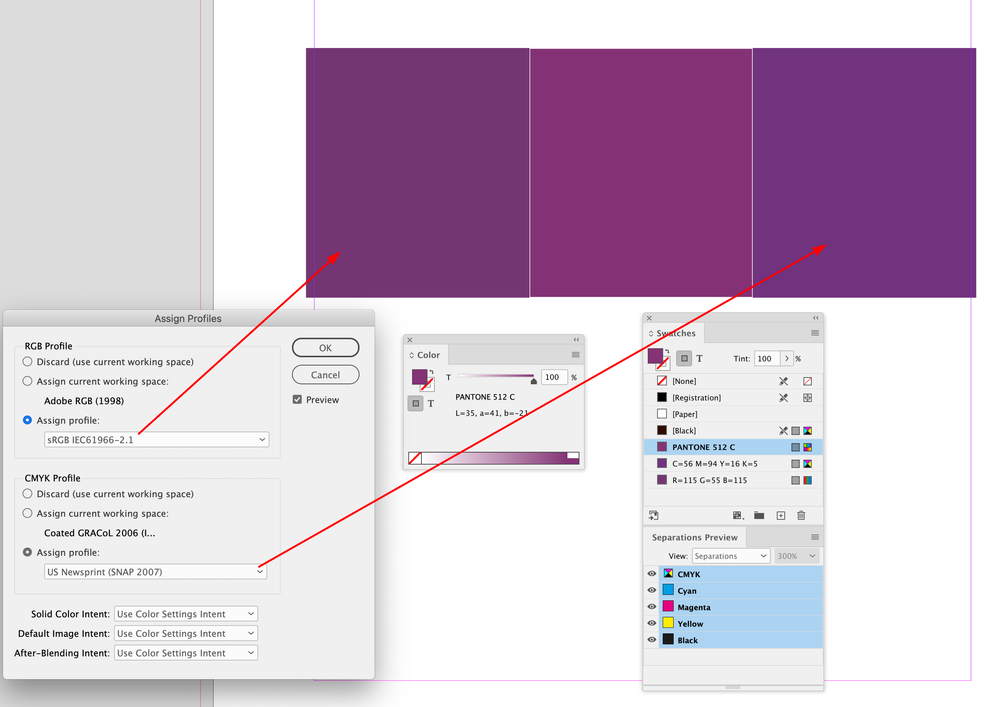The image size is (999, 707).
Task: Select the PANTONE 512 C swatch row
Action: click(733, 447)
